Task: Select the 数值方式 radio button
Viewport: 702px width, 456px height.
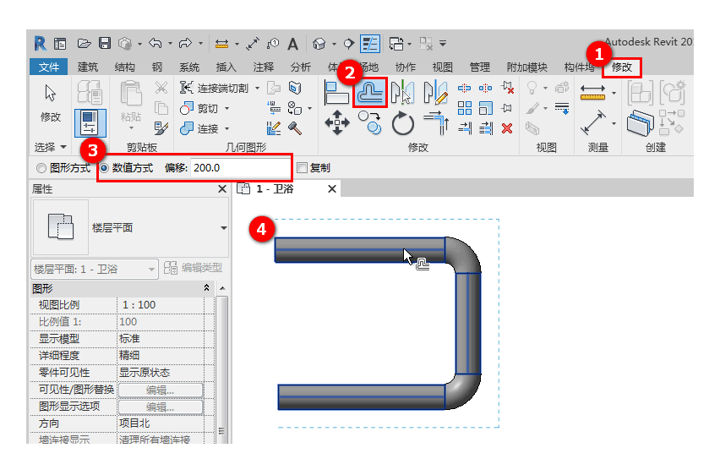Action: (104, 168)
